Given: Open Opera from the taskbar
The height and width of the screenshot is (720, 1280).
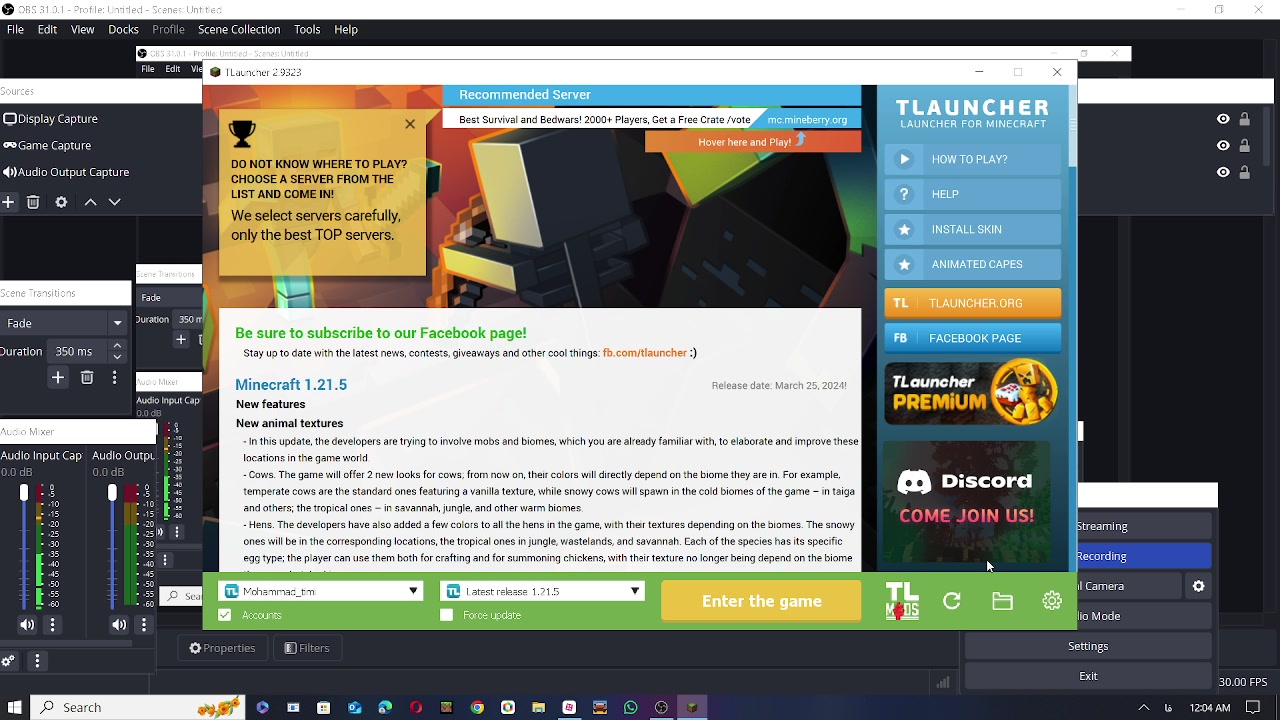Looking at the screenshot, I should point(416,708).
